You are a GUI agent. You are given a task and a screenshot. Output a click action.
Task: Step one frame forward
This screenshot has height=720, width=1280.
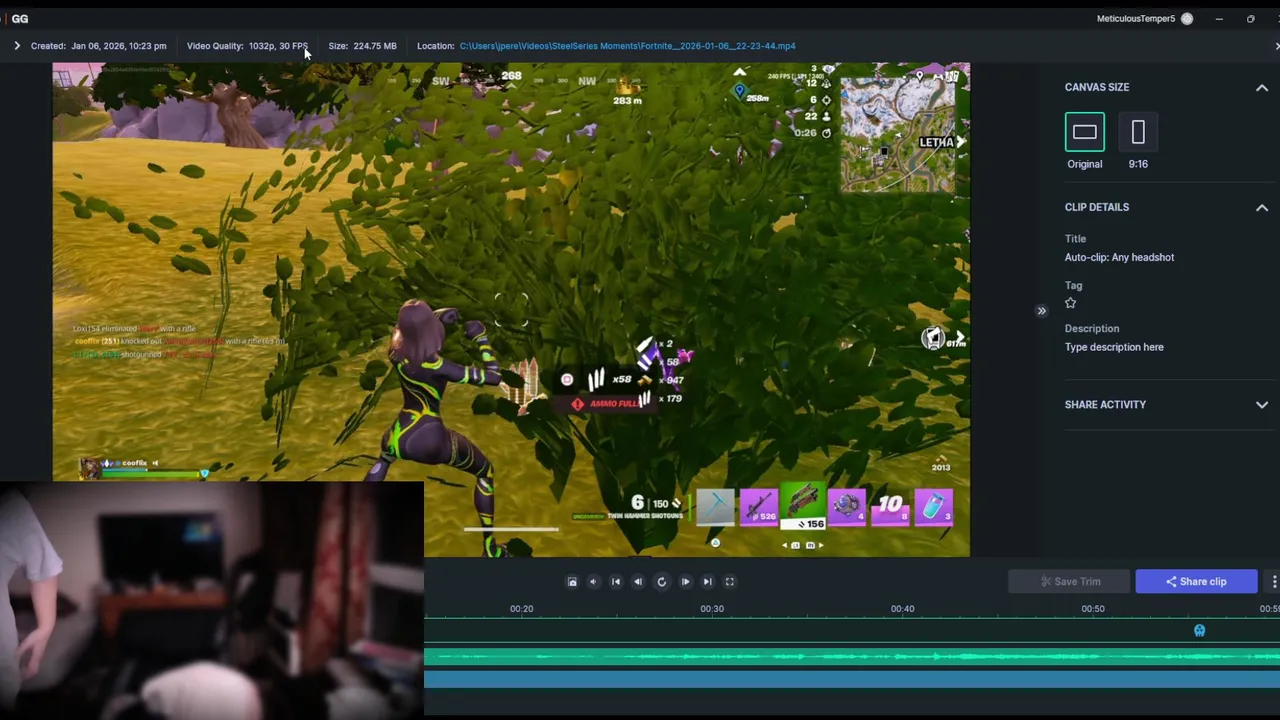(685, 581)
